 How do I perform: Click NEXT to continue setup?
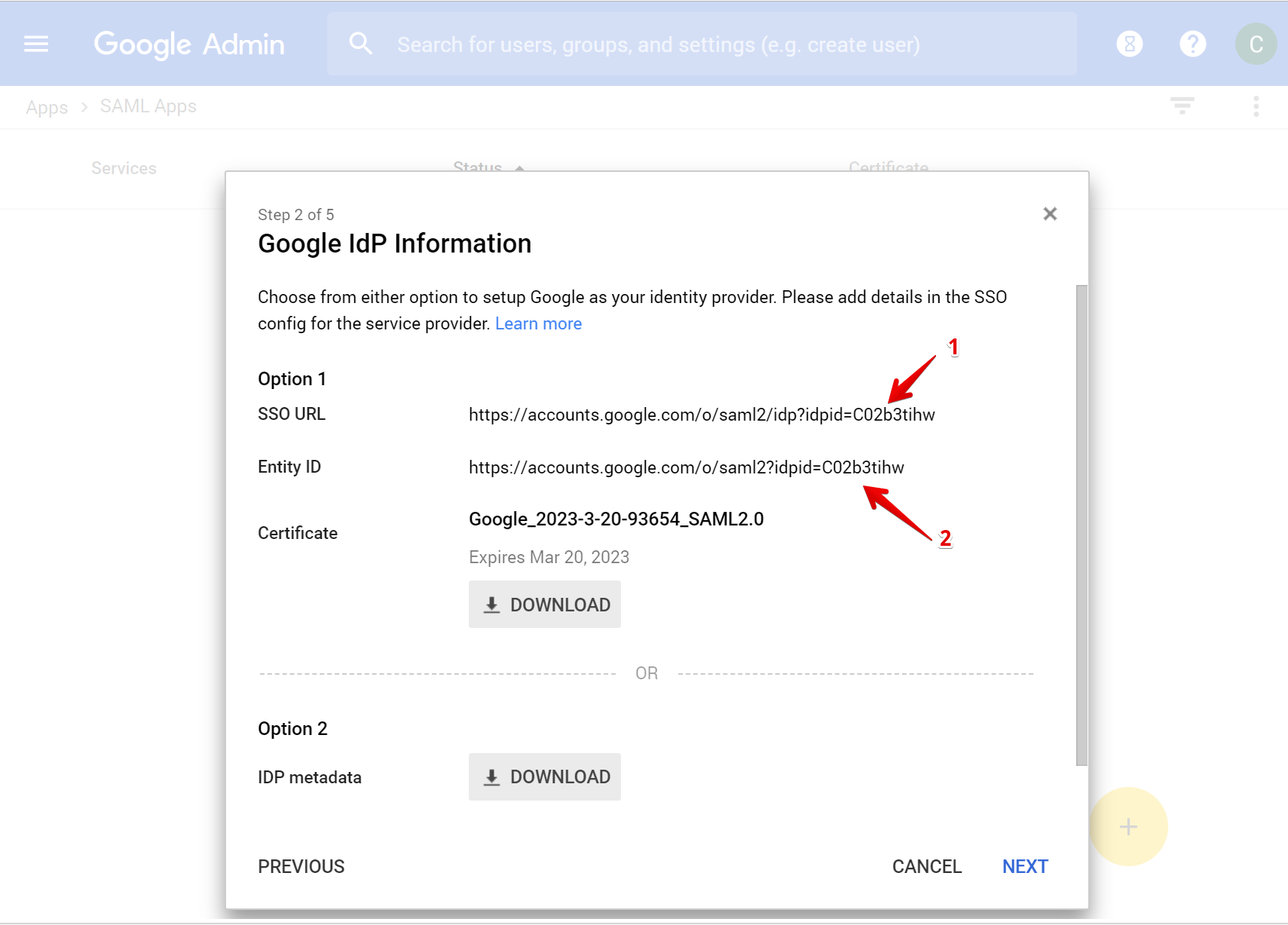coord(1025,866)
